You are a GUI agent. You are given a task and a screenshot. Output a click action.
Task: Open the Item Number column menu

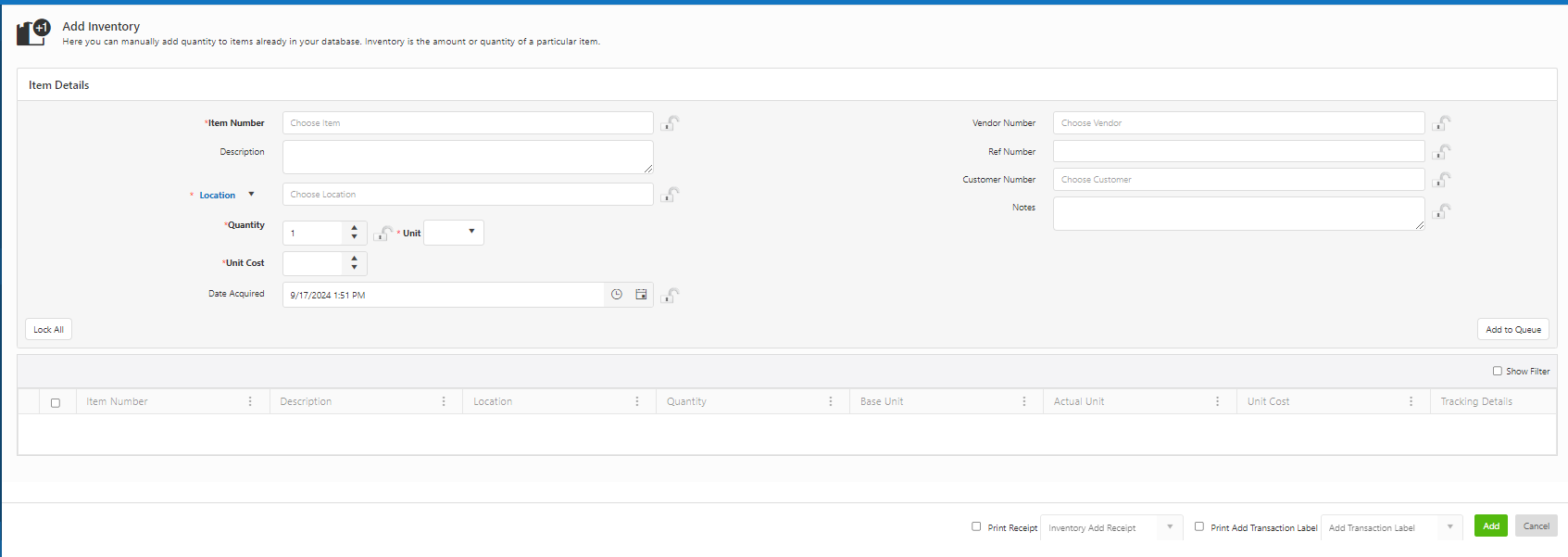(250, 401)
